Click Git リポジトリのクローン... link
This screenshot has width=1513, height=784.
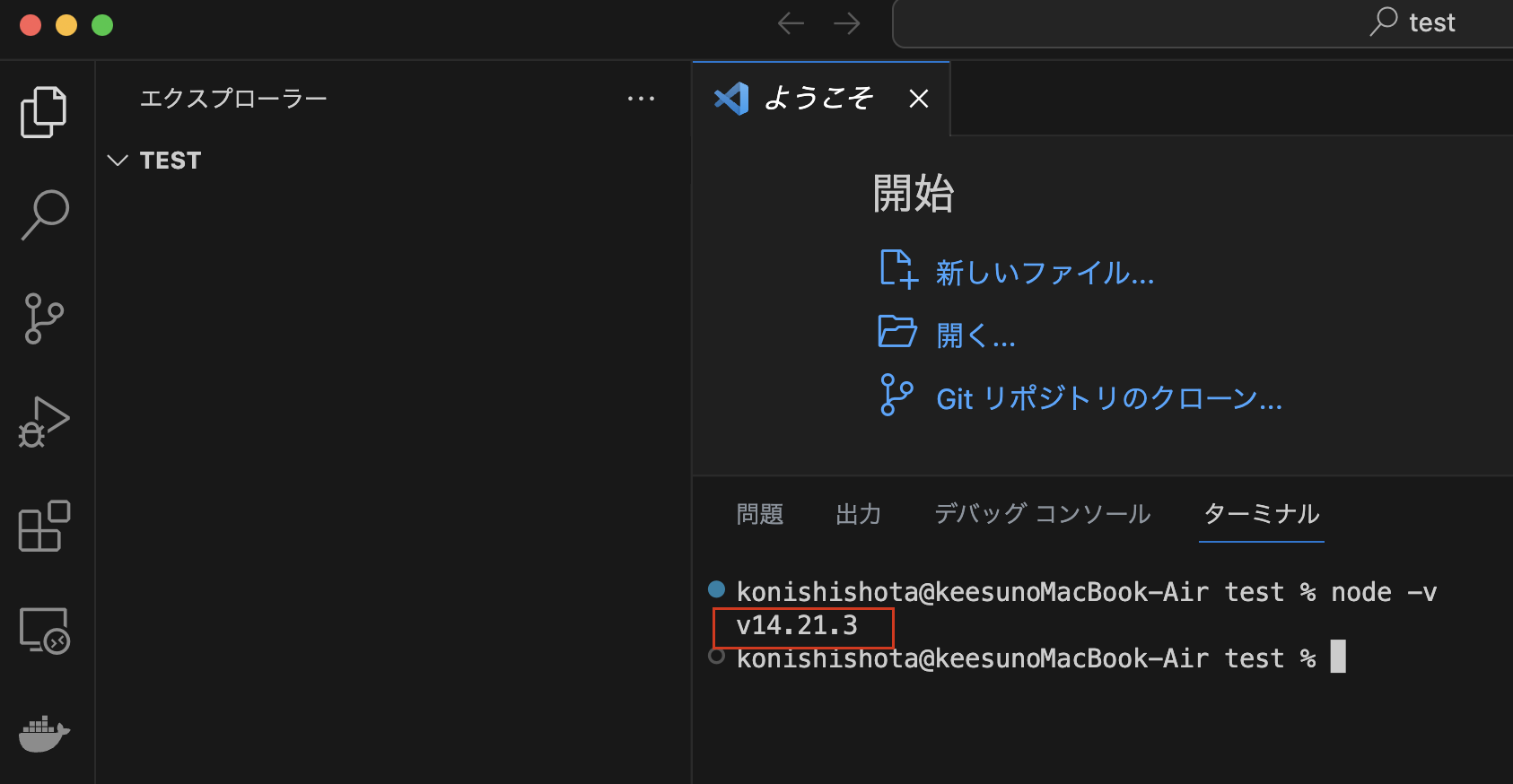pos(1109,398)
